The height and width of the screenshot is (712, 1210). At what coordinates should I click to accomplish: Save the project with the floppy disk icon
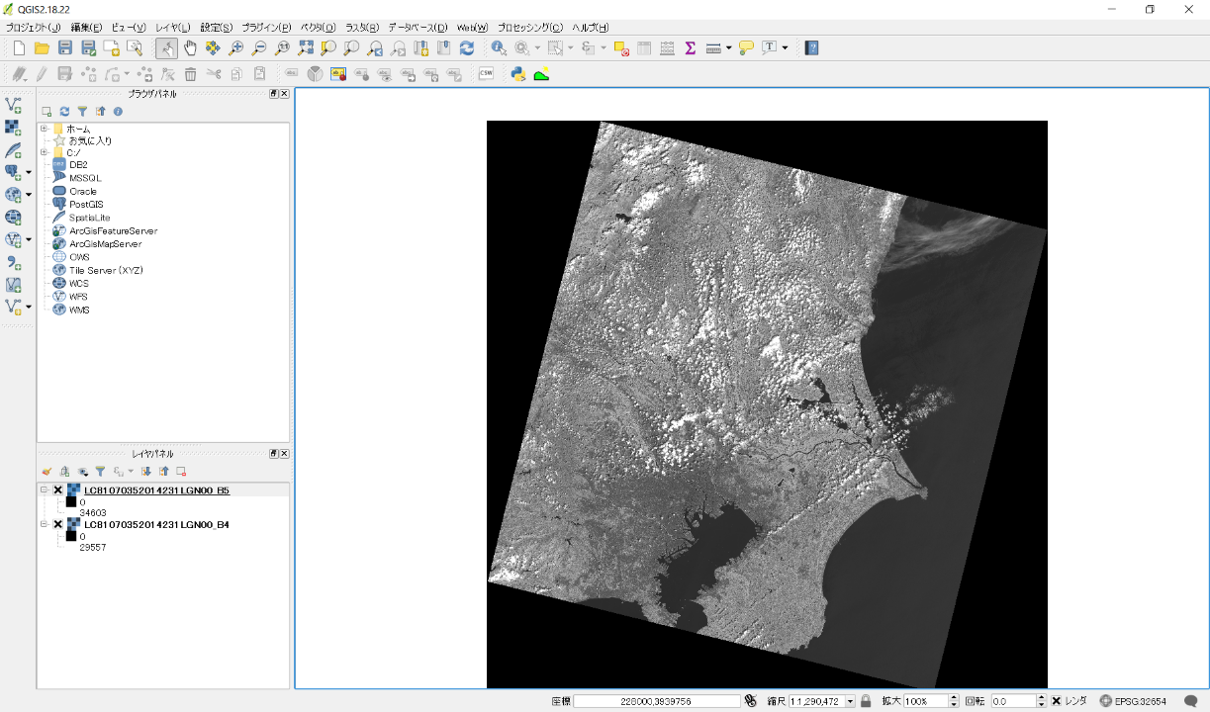(x=65, y=48)
